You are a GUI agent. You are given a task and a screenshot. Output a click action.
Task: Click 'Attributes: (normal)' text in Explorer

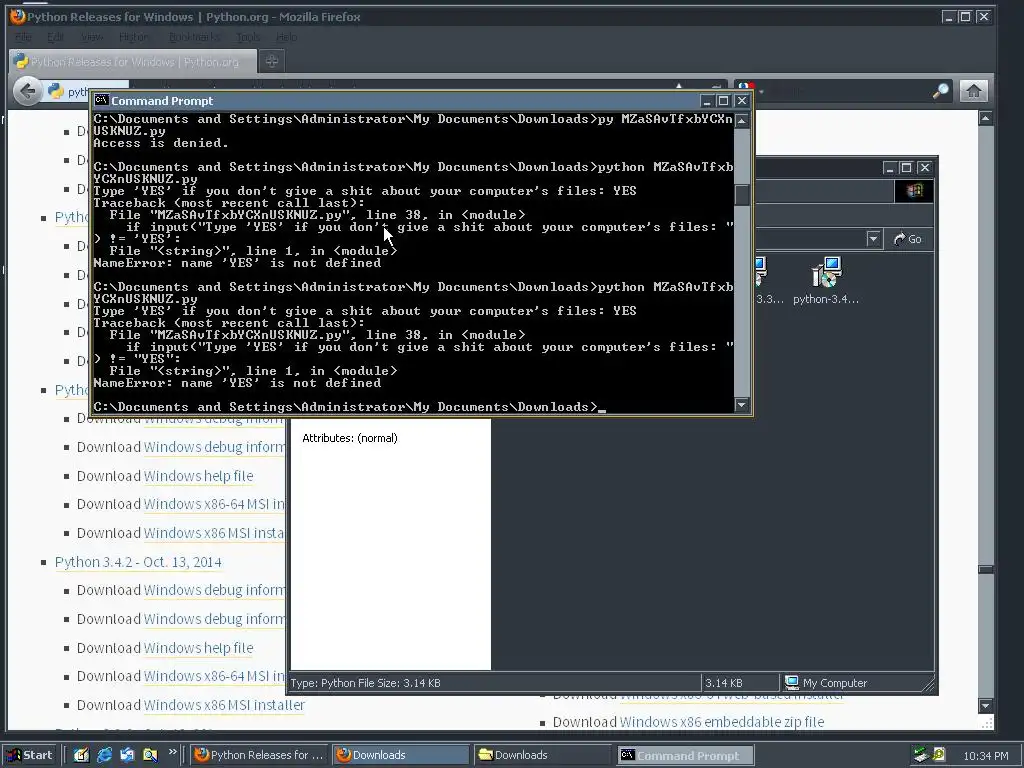[349, 438]
